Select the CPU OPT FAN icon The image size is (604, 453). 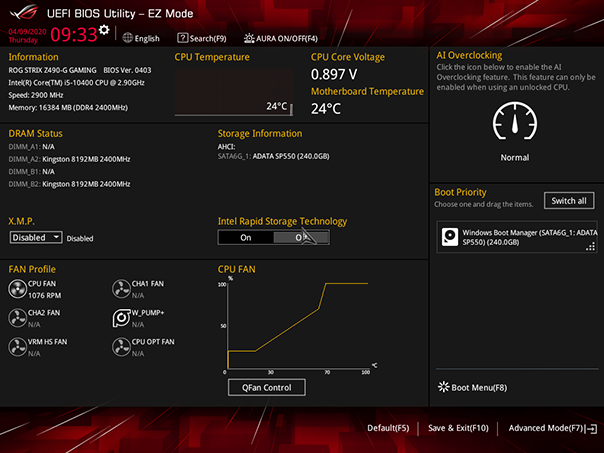pos(121,347)
